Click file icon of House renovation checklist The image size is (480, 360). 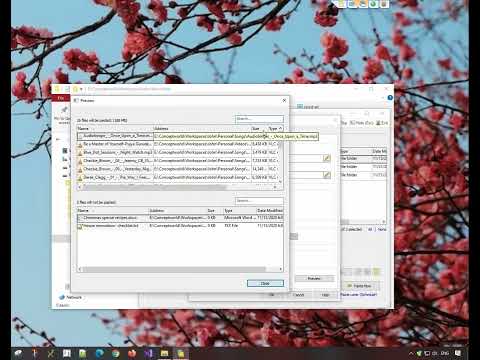80,226
